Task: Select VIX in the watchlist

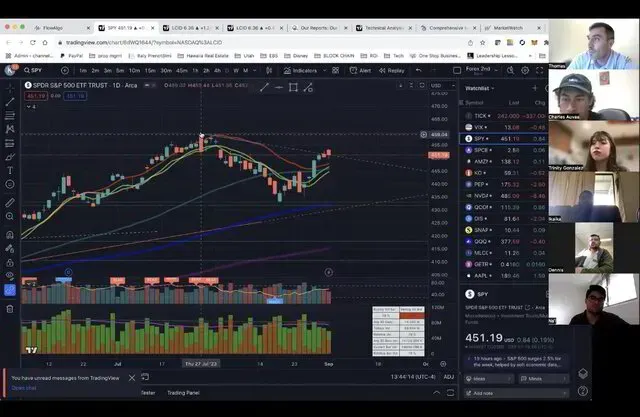Action: (504, 127)
